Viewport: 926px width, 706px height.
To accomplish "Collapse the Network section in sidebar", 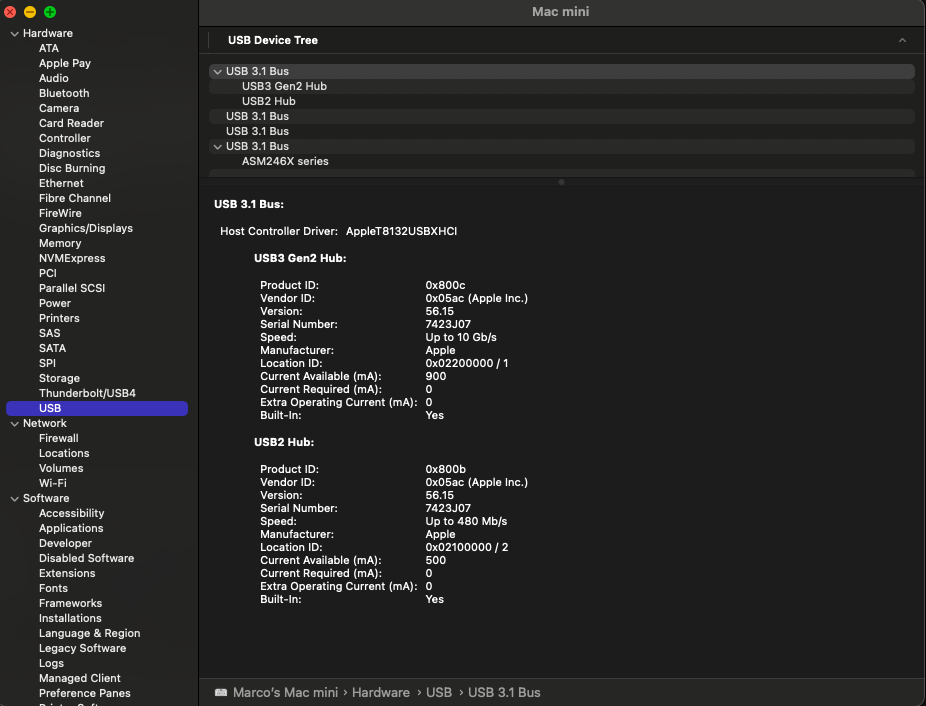I will (x=15, y=424).
